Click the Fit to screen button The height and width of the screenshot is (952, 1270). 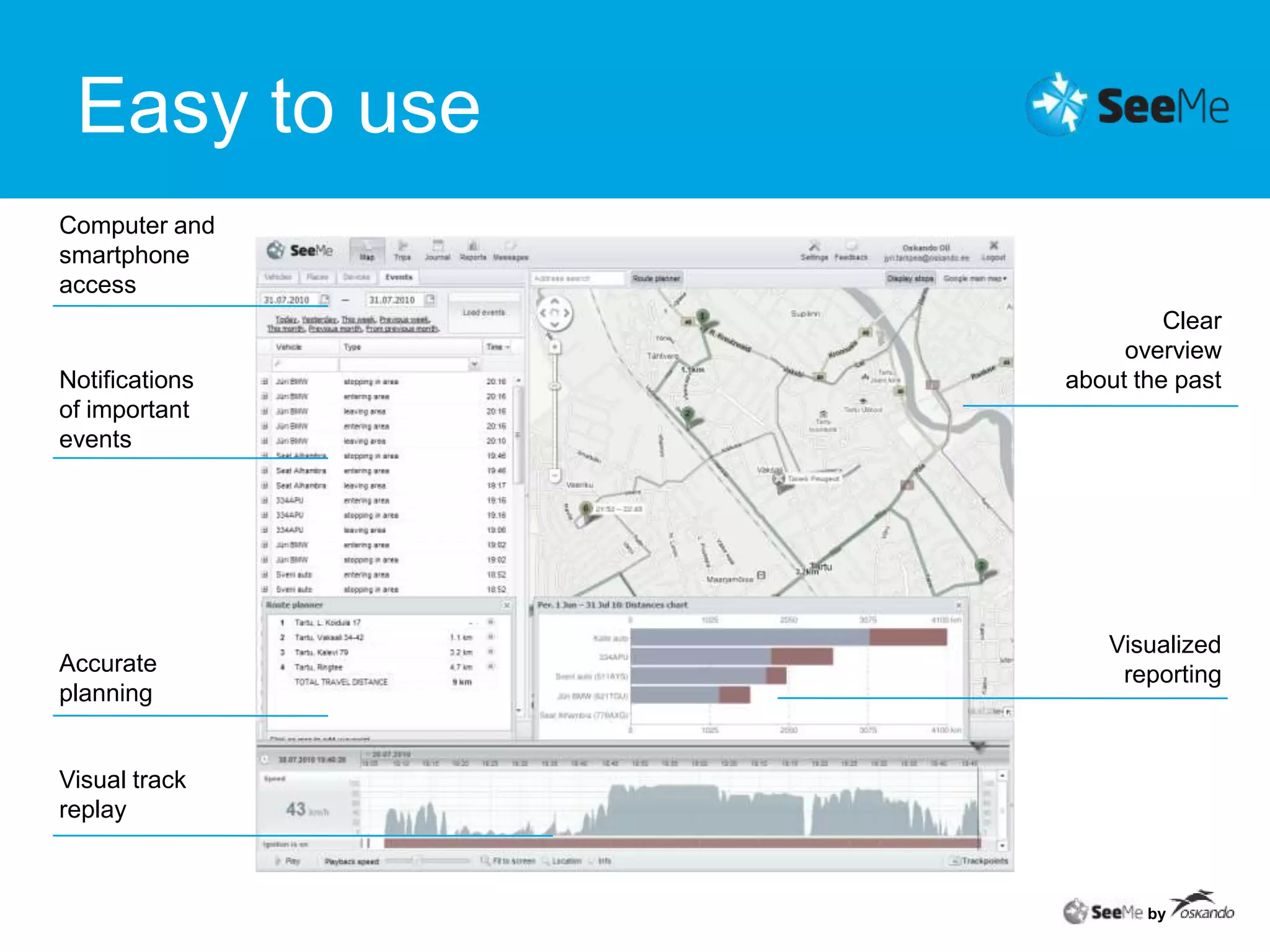507,861
